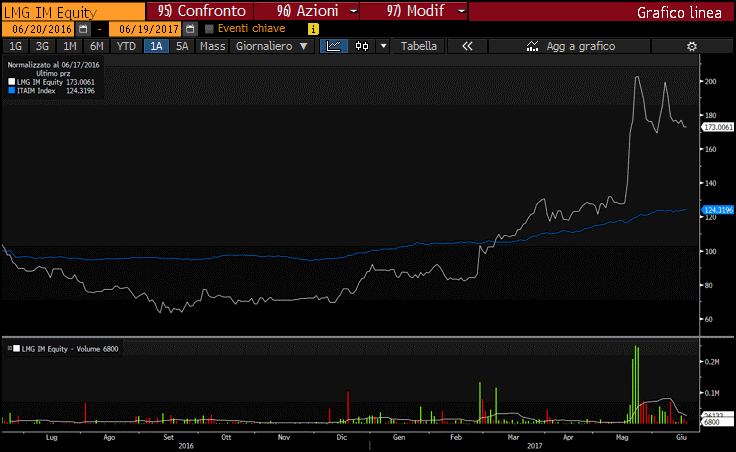Switch to candlestick chart icon
Screen dimensions: 736x452
361,46
